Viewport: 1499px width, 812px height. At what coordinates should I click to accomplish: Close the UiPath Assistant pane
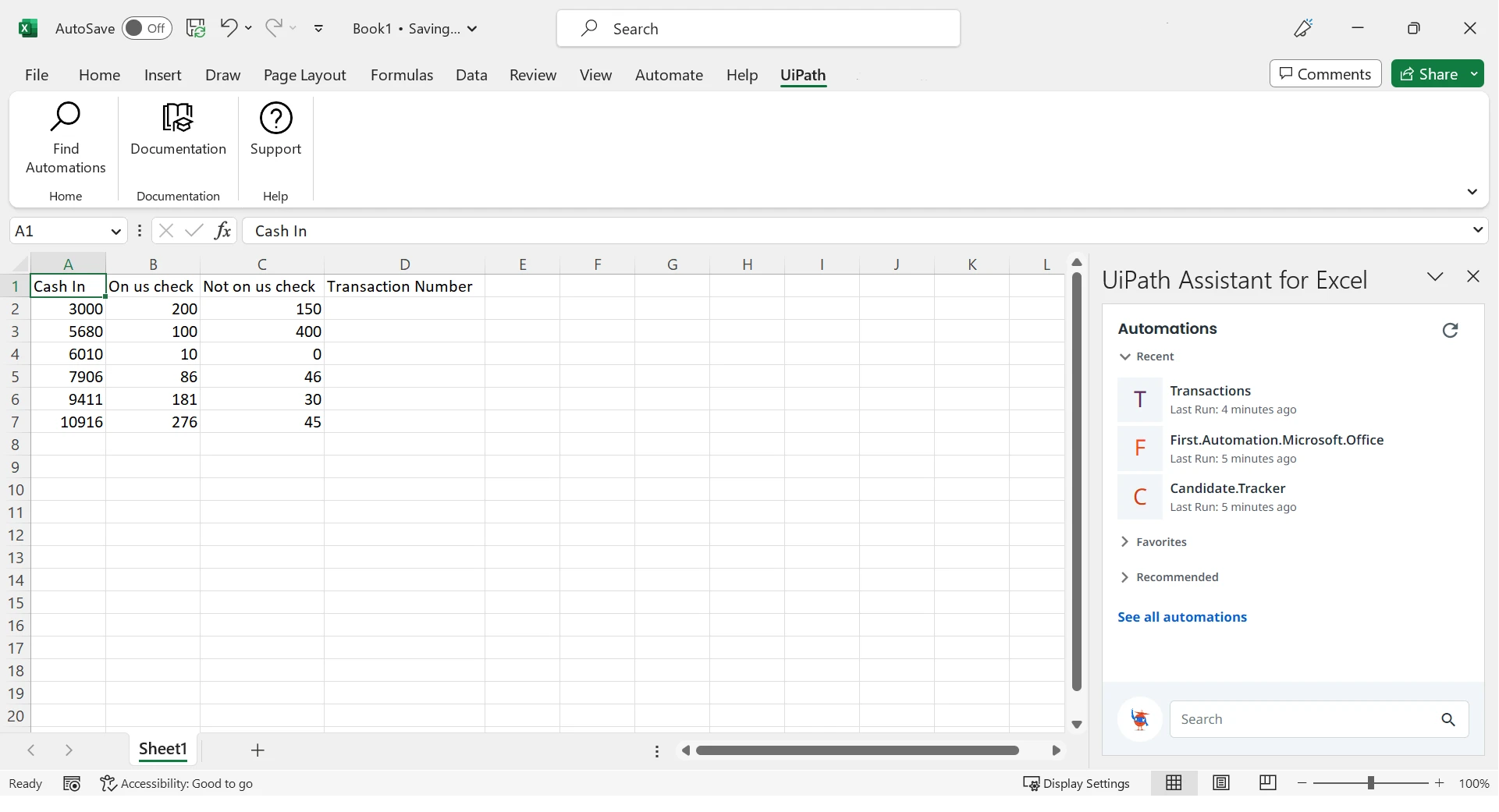click(1473, 277)
